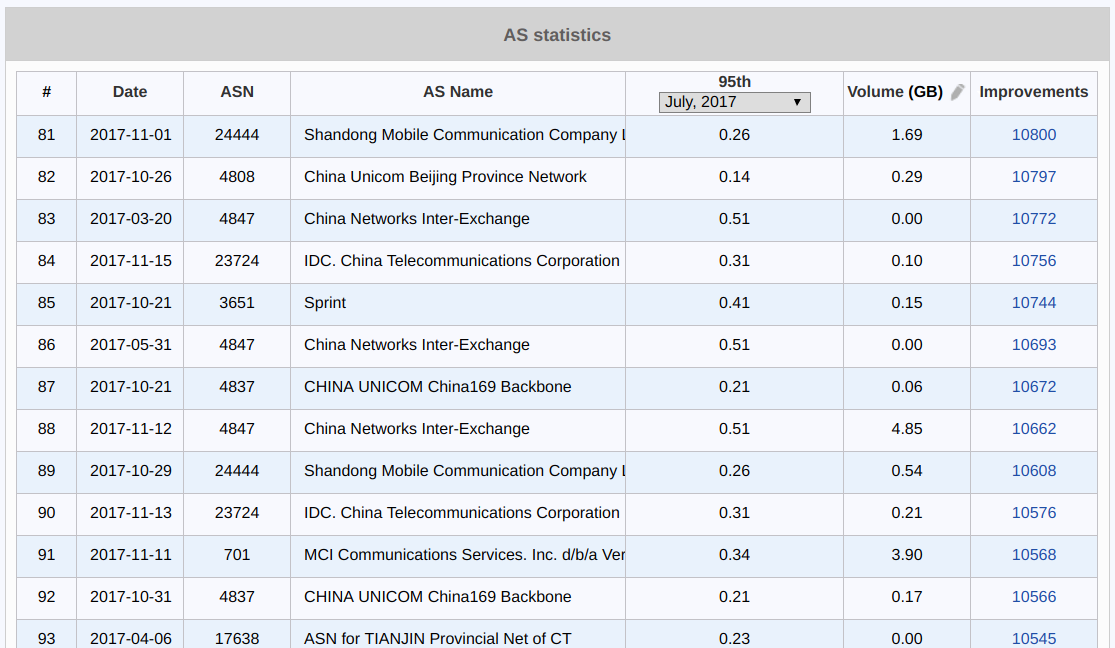Follow the 10608 improvements link

tap(1033, 471)
